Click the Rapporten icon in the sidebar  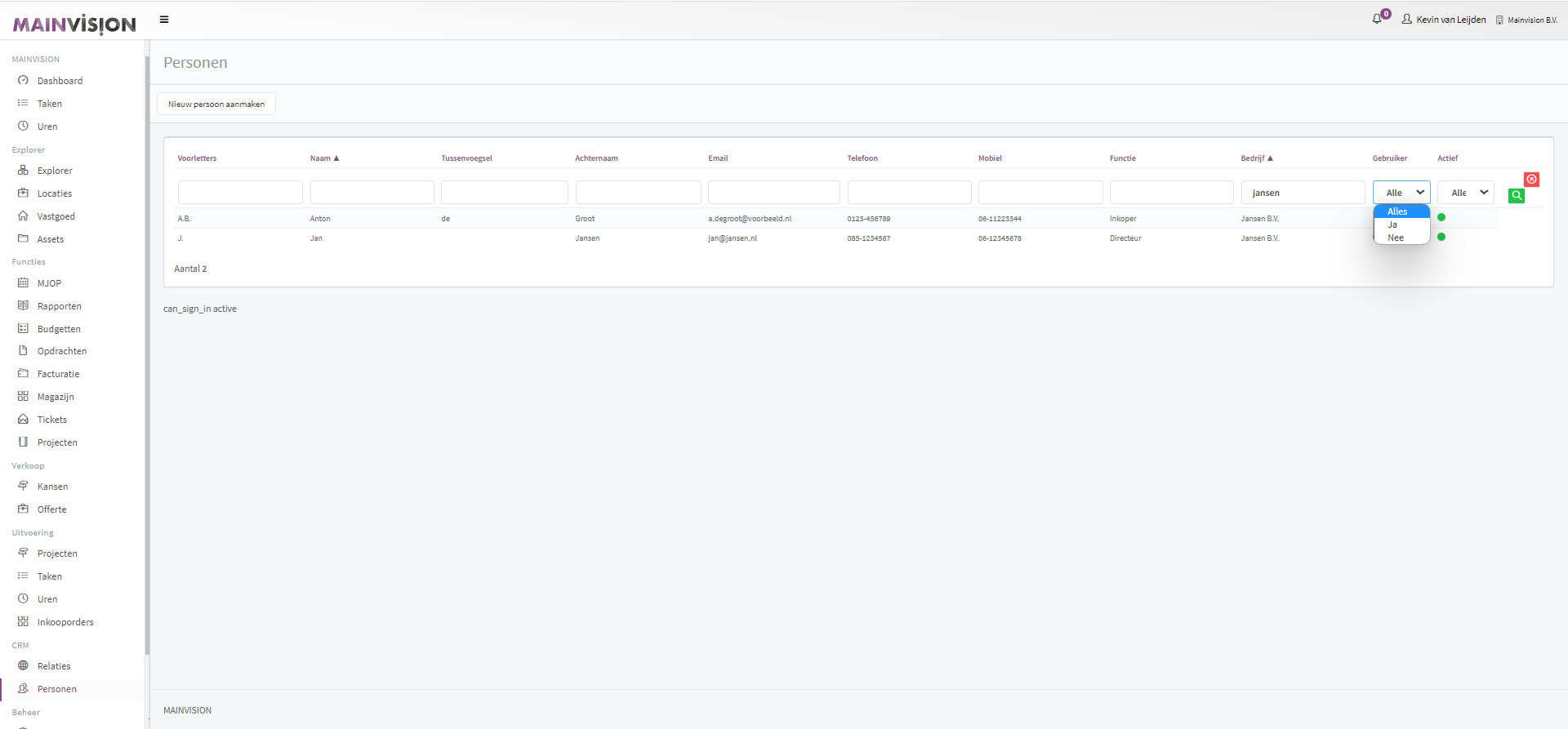[x=23, y=306]
